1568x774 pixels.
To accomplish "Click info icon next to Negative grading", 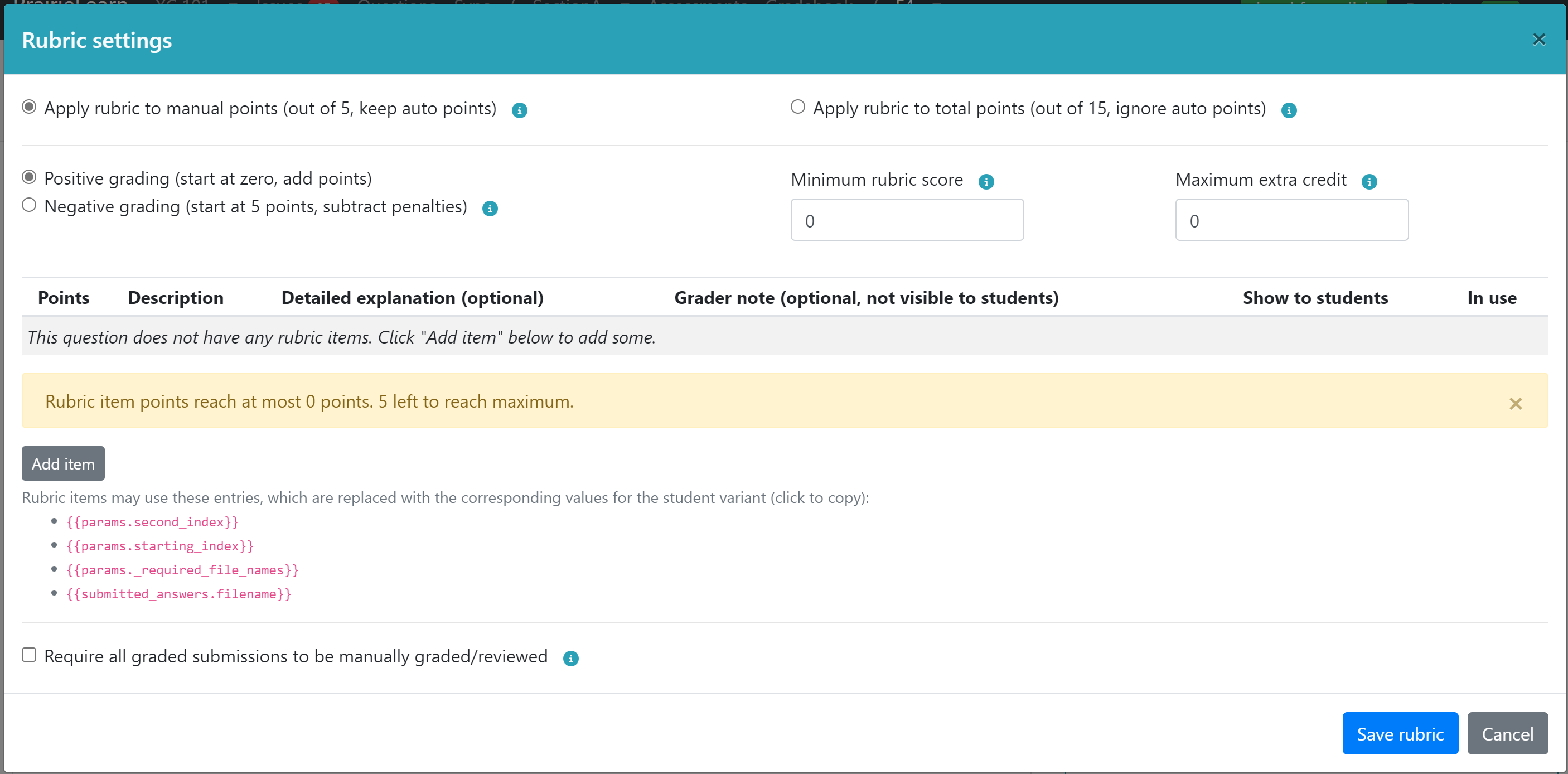I will tap(490, 209).
